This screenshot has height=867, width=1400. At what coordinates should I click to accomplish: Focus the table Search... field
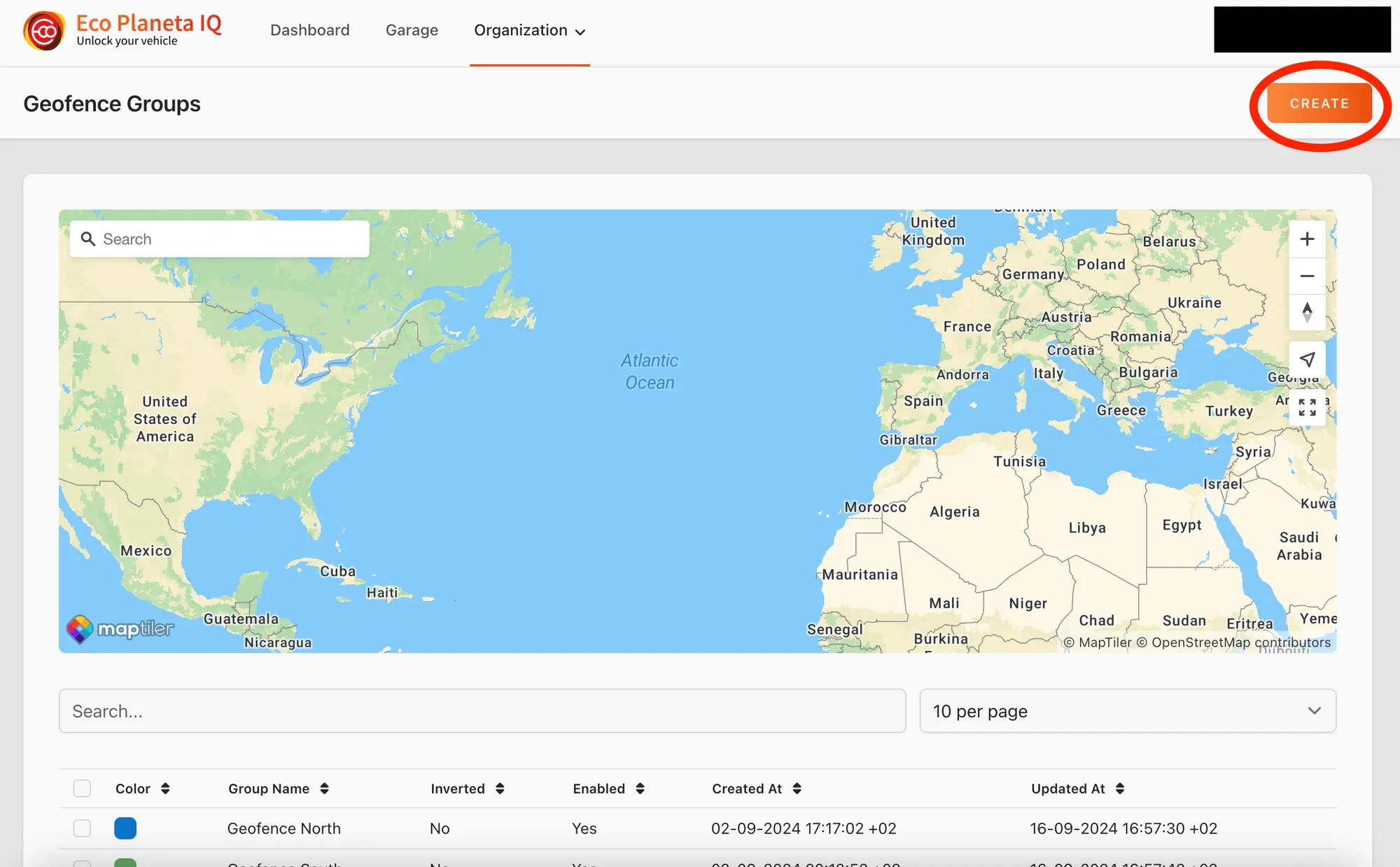coord(482,711)
